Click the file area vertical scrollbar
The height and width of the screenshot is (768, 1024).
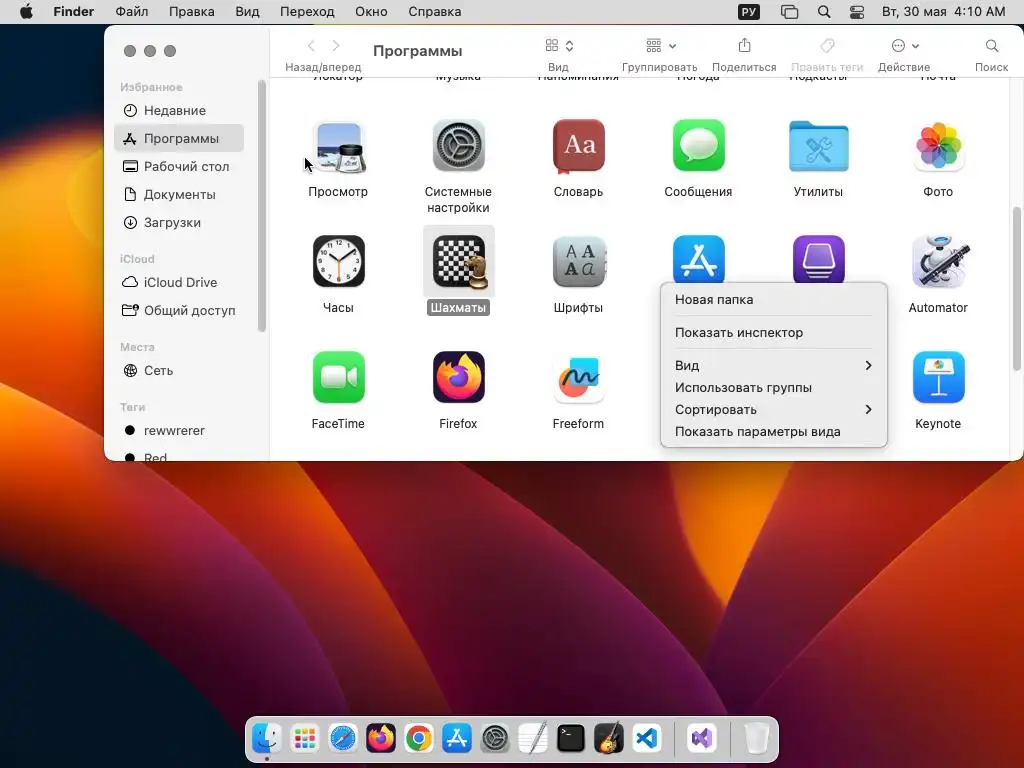1016,289
